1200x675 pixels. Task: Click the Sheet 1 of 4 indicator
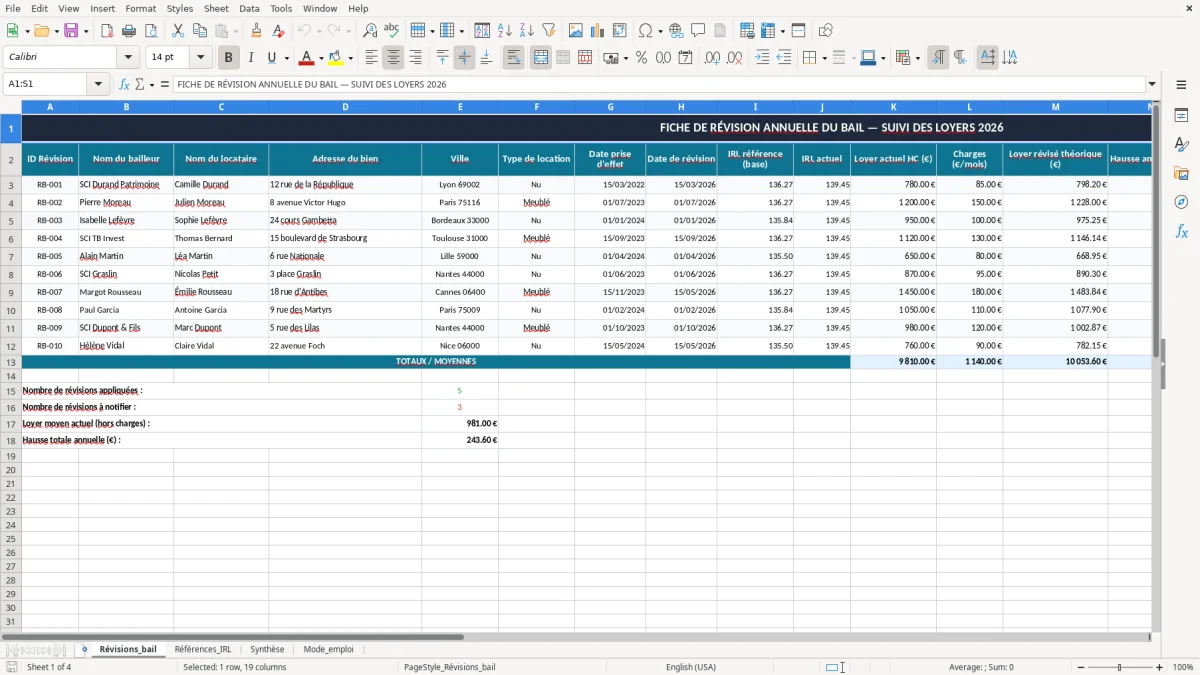(x=49, y=667)
